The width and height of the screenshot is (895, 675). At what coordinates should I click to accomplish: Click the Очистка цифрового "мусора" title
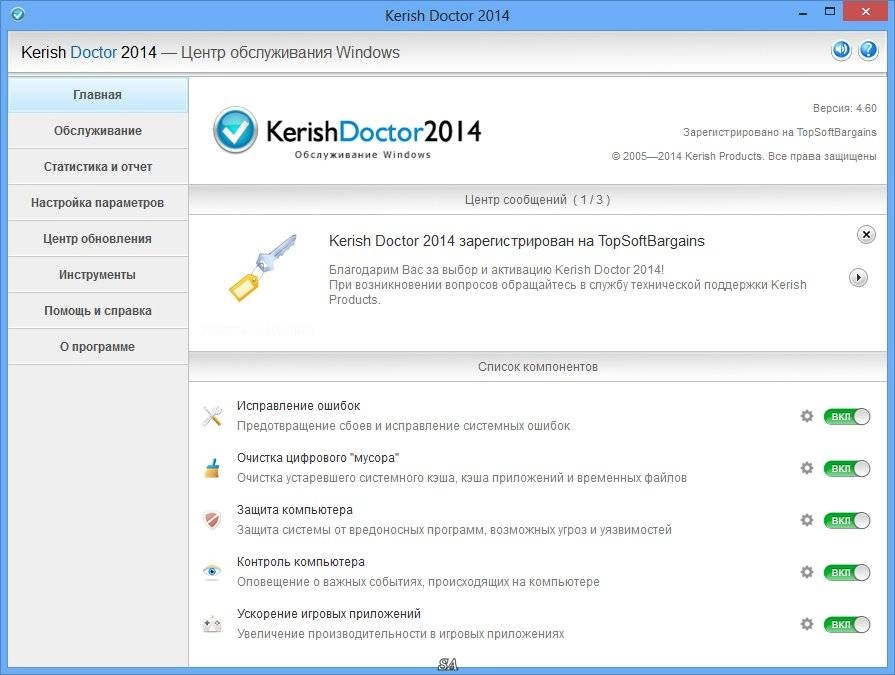tap(318, 458)
